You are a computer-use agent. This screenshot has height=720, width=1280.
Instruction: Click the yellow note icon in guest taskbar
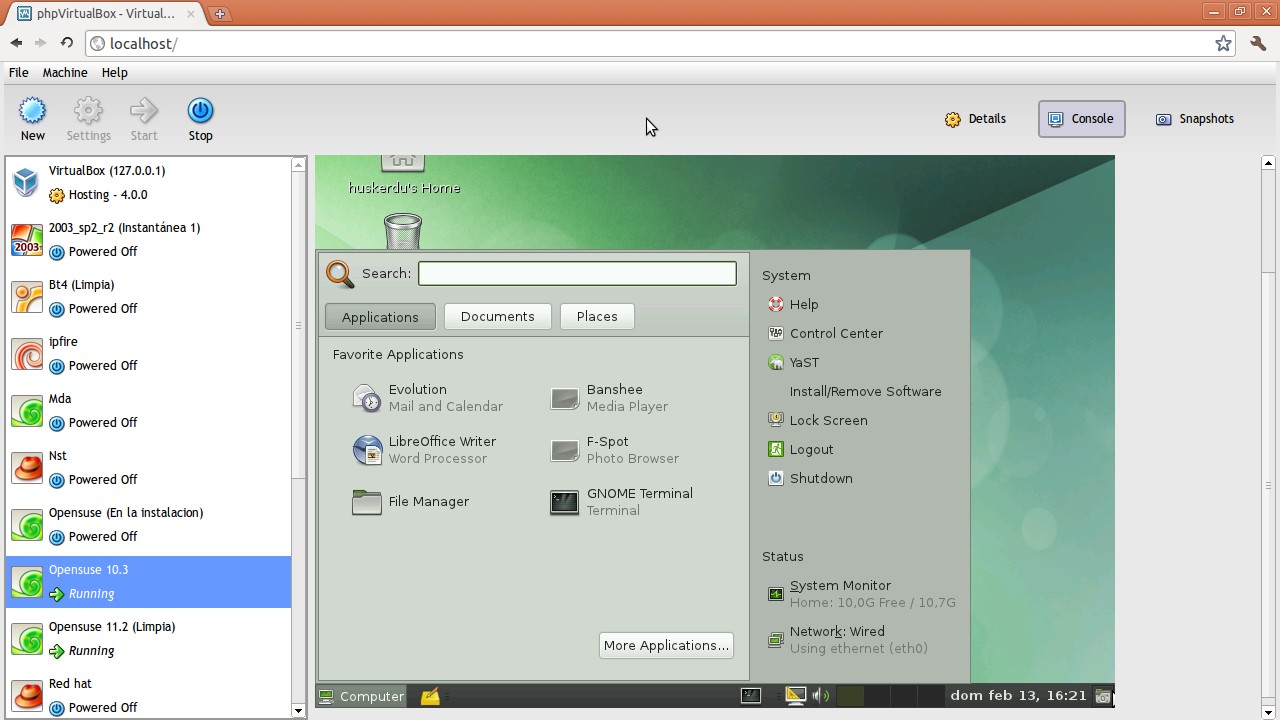coord(430,697)
